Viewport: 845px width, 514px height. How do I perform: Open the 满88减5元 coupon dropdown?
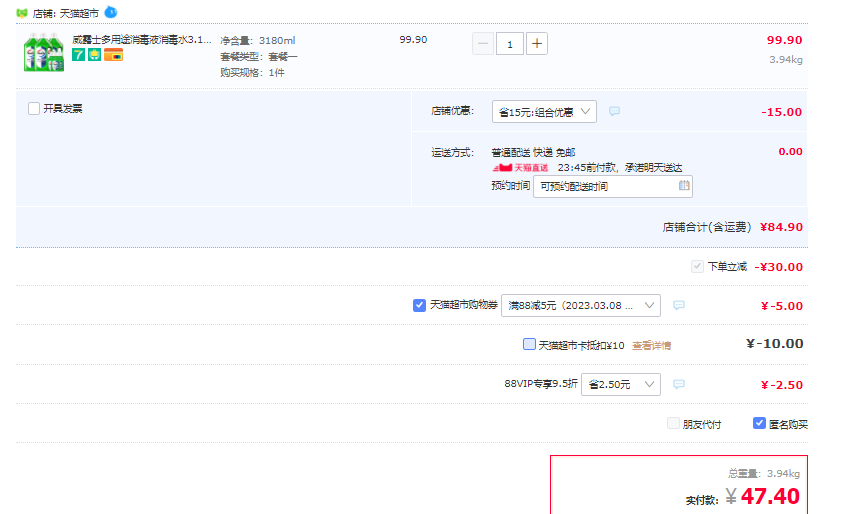(x=581, y=305)
